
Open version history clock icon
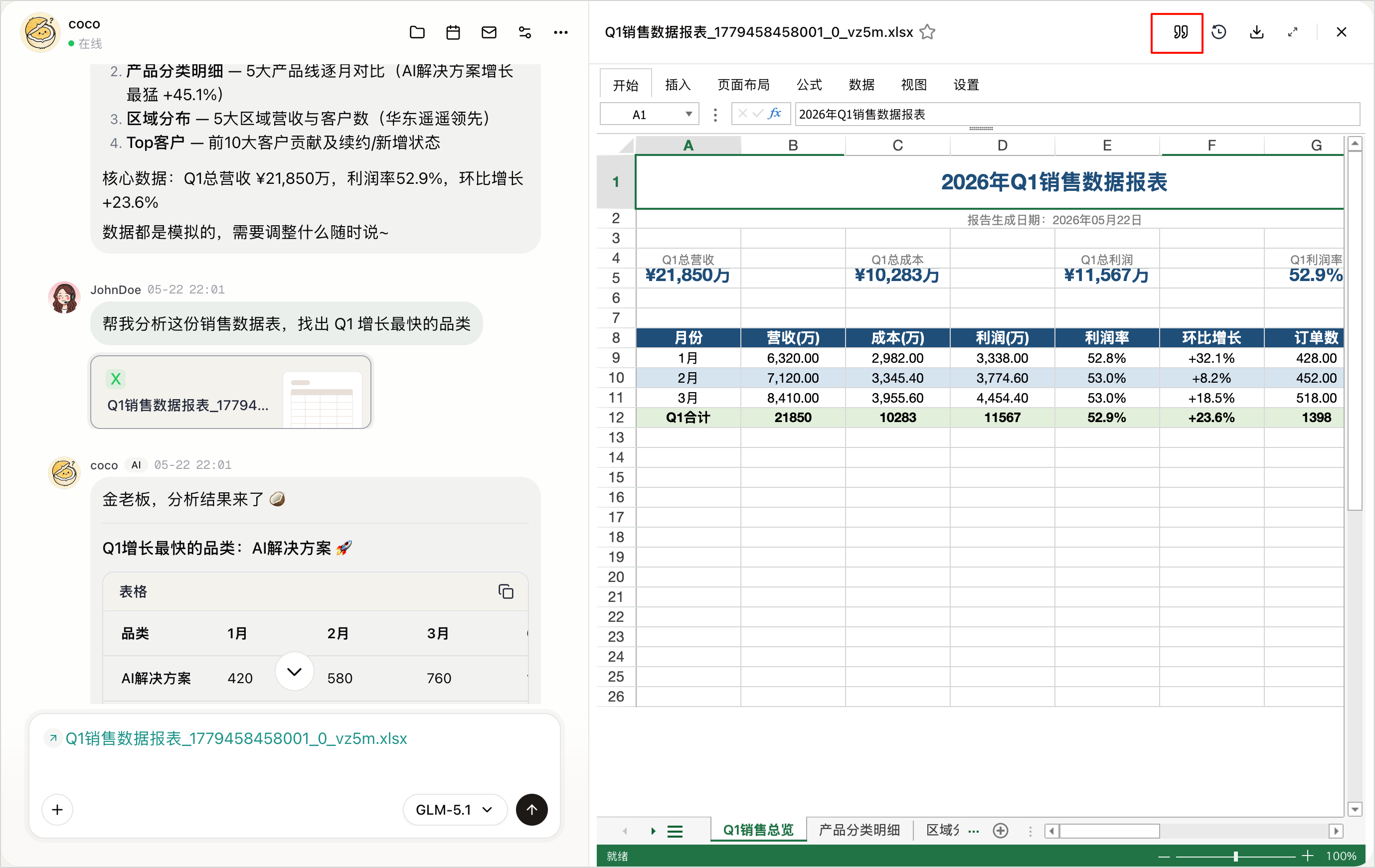click(1219, 32)
